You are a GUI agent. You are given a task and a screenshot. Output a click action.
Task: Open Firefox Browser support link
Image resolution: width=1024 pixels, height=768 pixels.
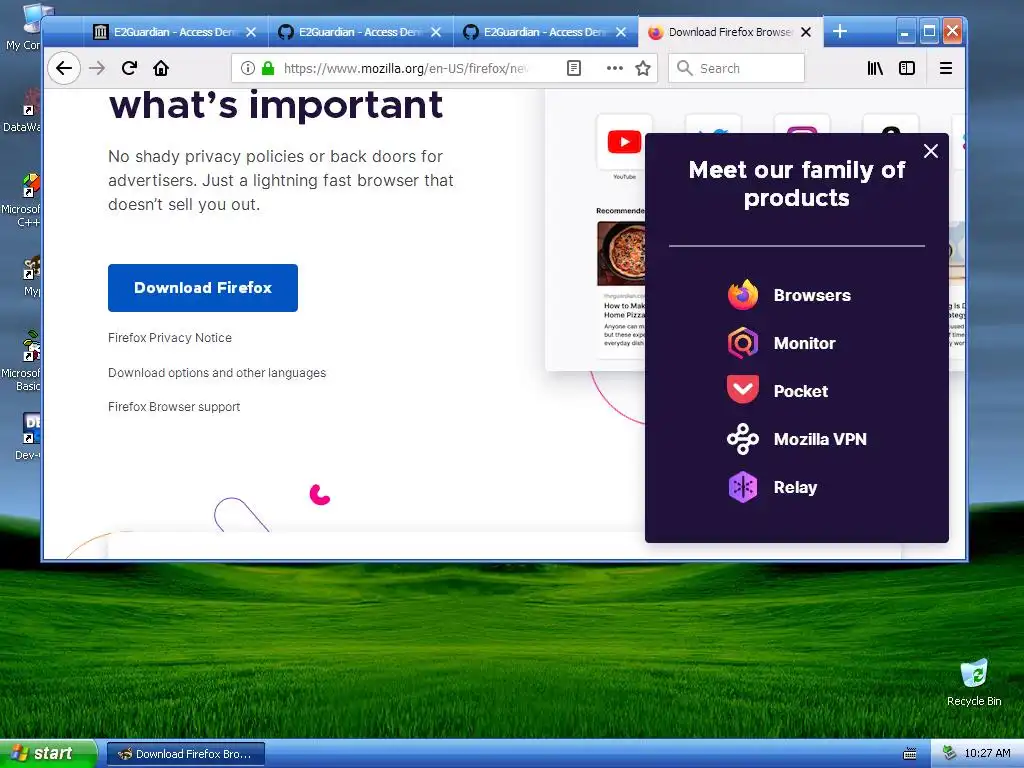click(x=174, y=407)
